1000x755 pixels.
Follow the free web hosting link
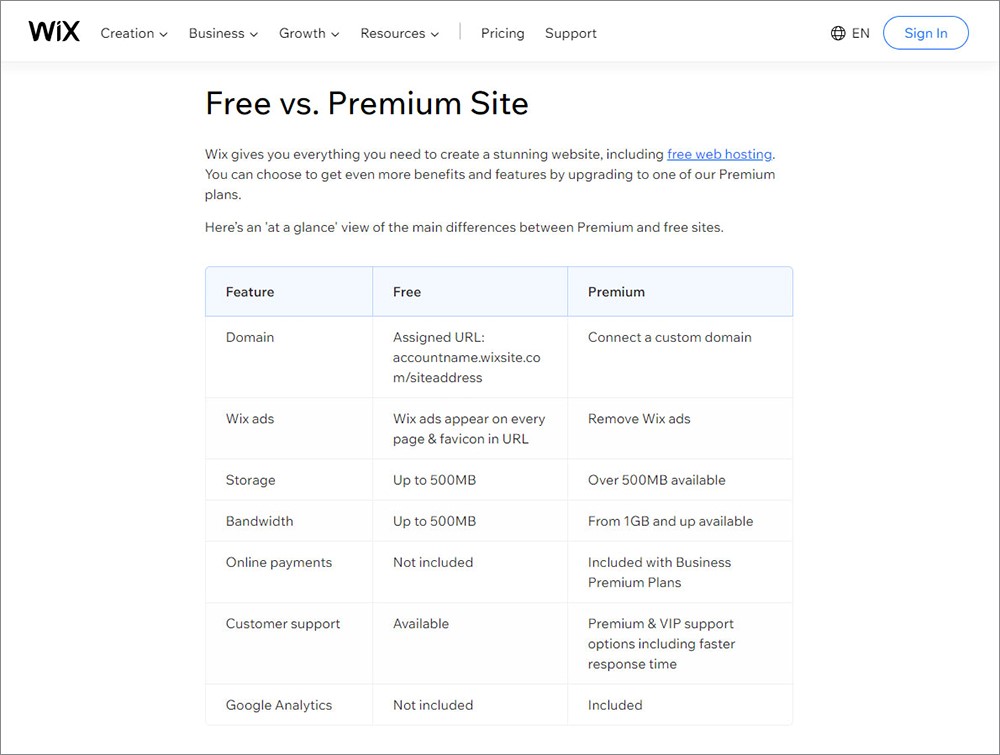719,154
